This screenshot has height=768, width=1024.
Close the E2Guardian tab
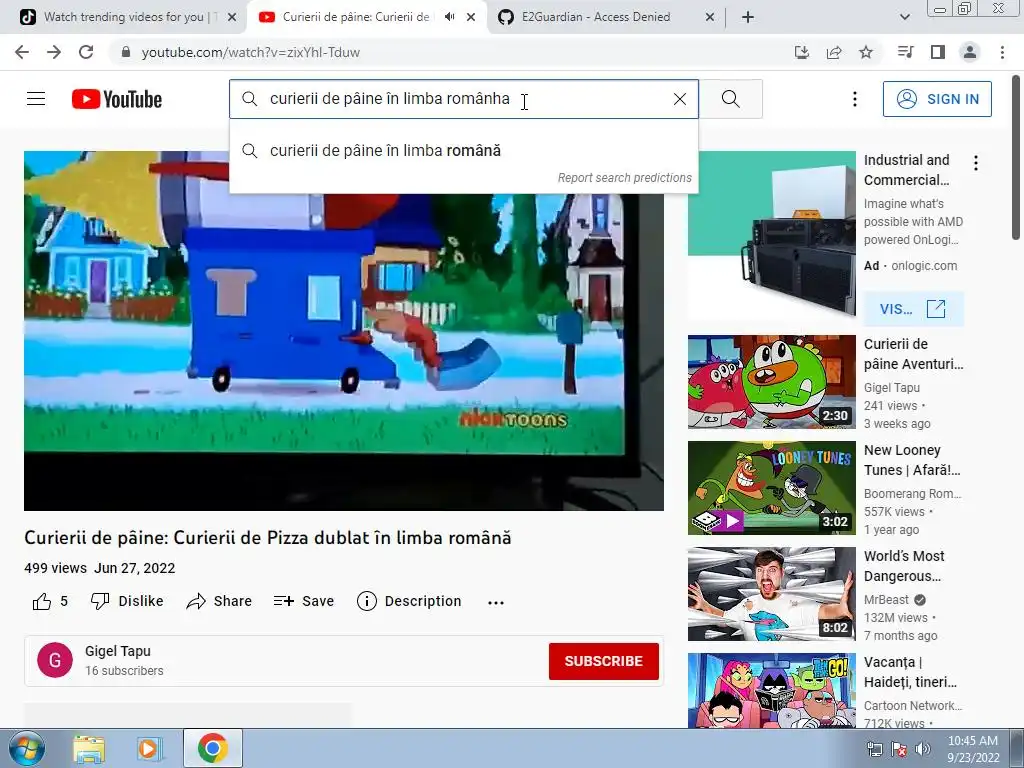711,18
